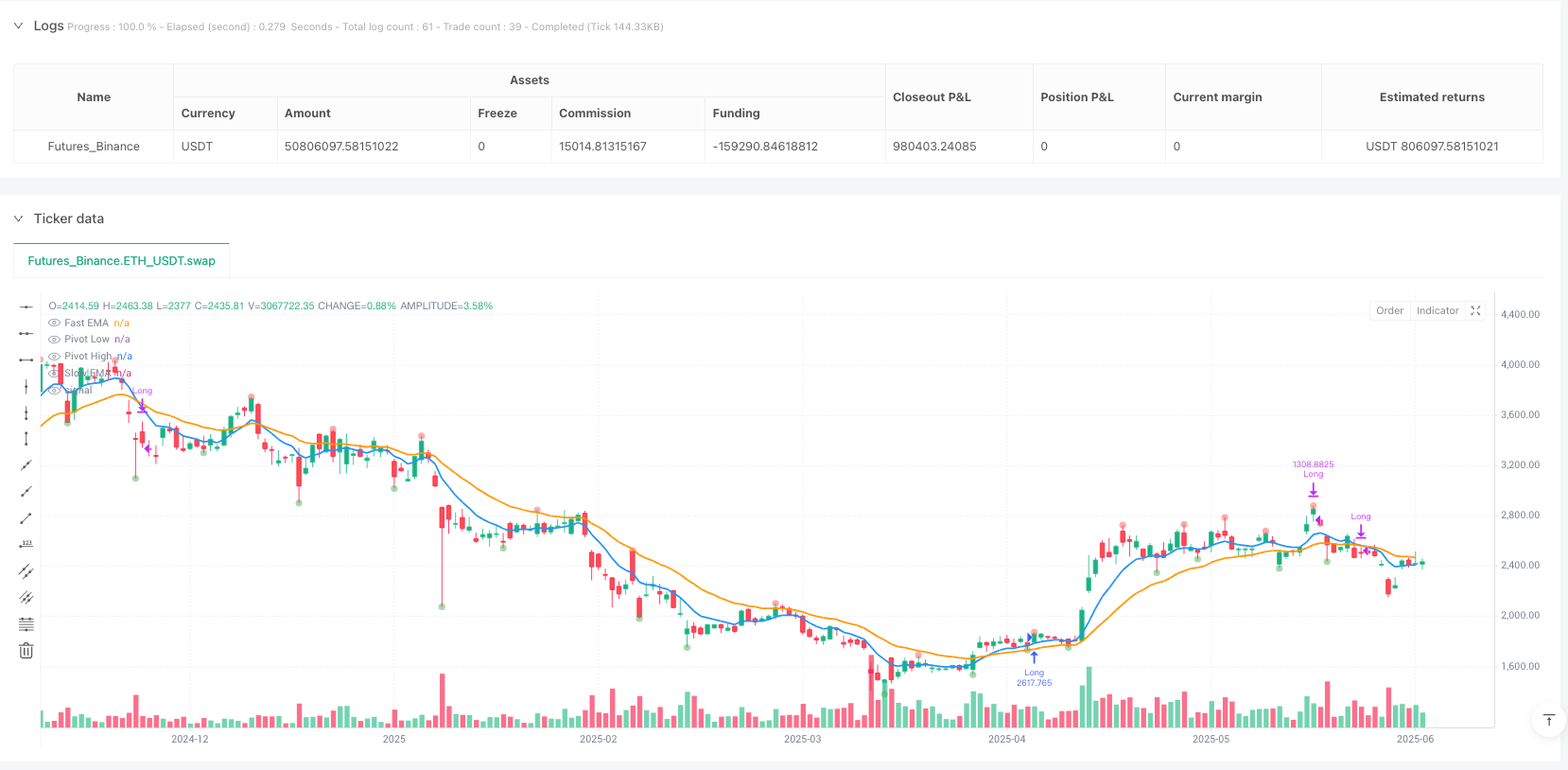The height and width of the screenshot is (770, 1568).
Task: Collapse the Ticker data section
Action: (x=18, y=219)
